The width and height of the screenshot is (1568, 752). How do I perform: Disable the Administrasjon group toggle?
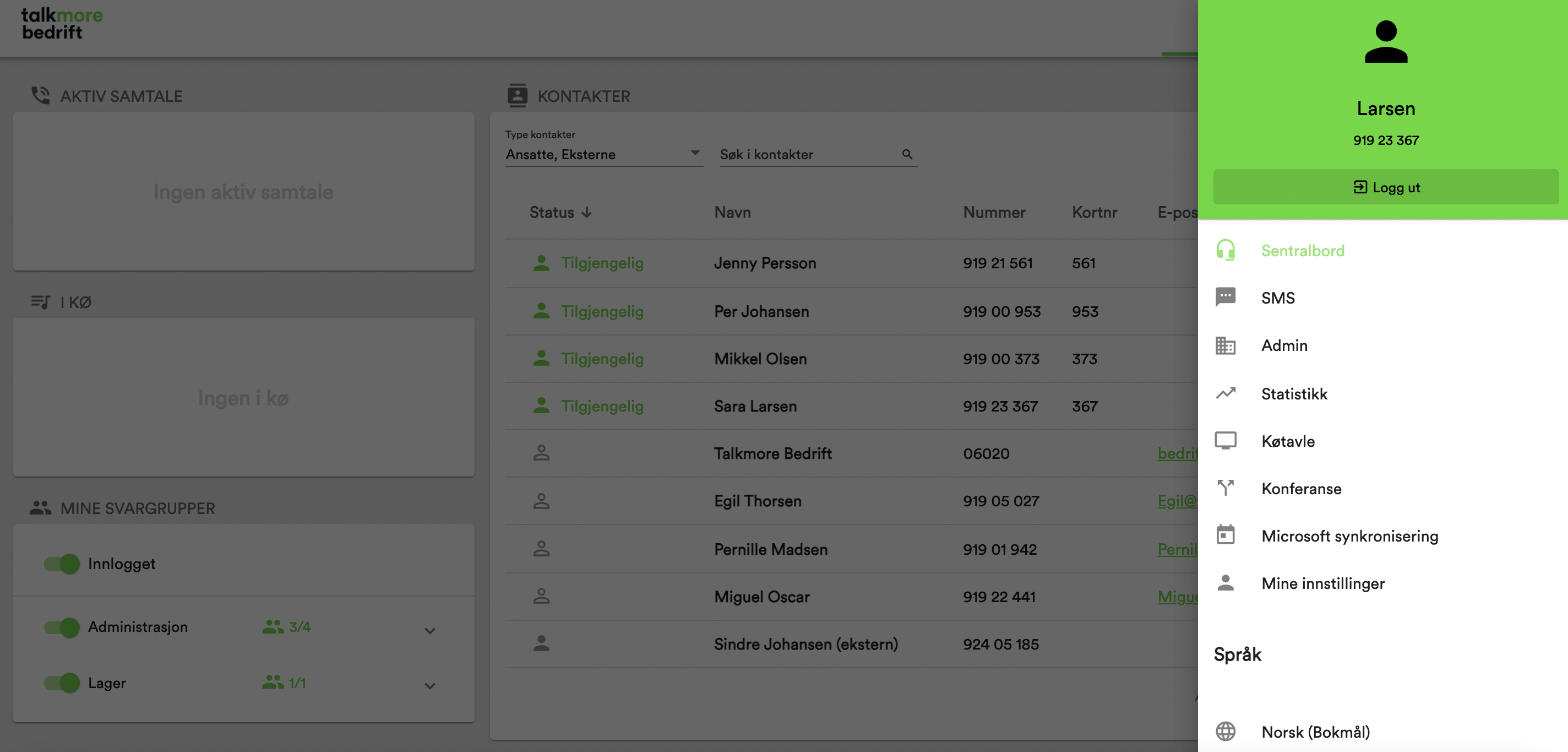[x=62, y=627]
